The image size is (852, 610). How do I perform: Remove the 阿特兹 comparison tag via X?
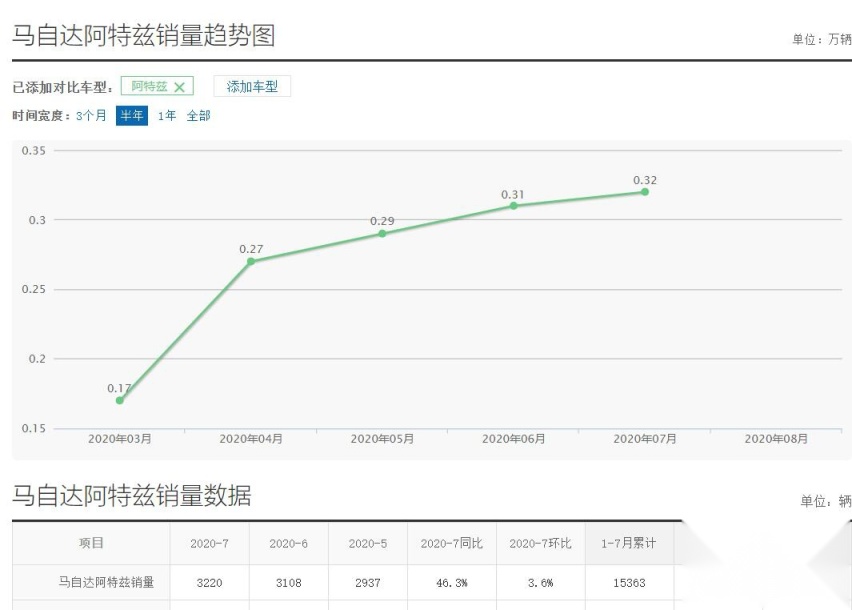pos(179,87)
